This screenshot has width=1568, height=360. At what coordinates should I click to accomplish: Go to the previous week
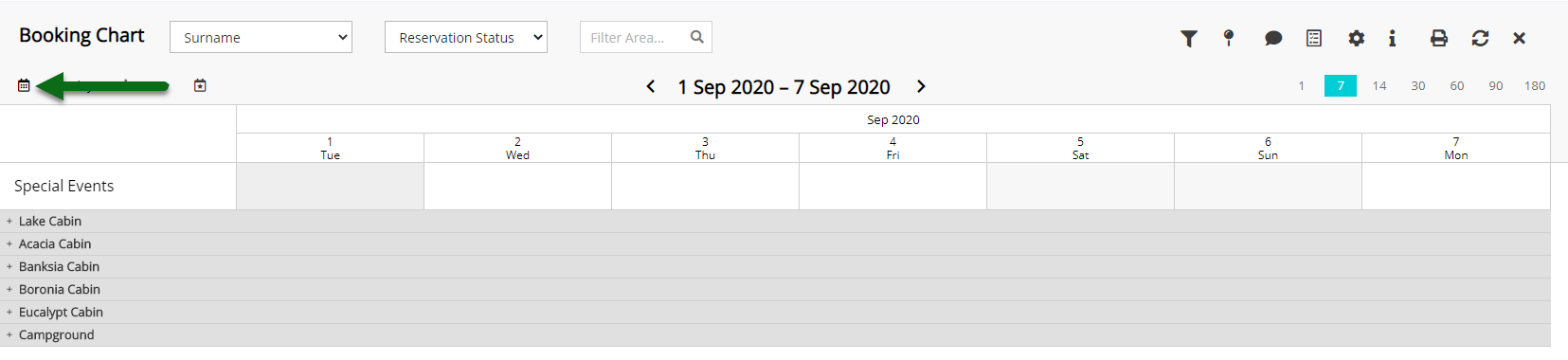651,86
